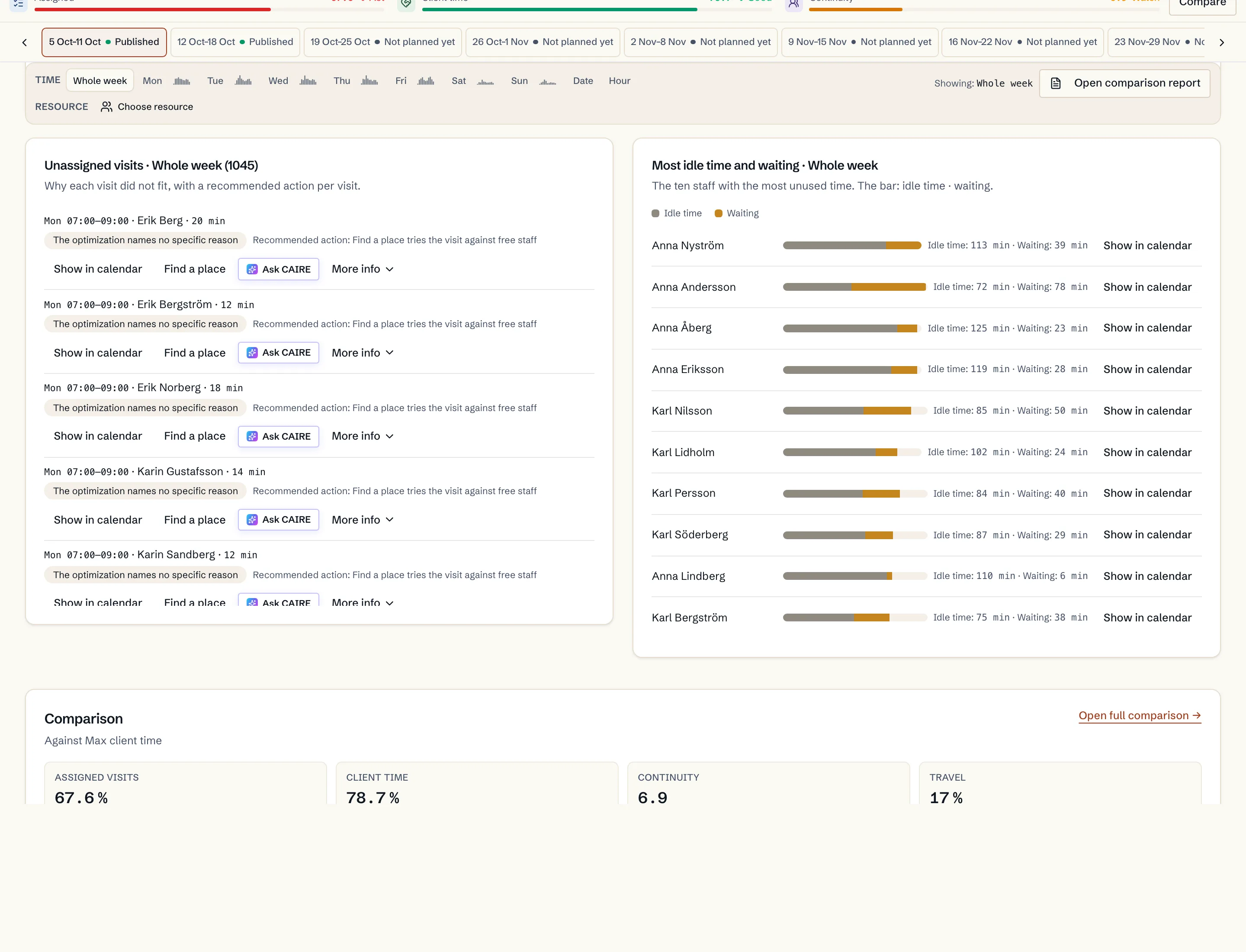Click CAIRE sparkle icon in Erik Norberg row
Image resolution: width=1246 pixels, height=952 pixels.
click(252, 436)
